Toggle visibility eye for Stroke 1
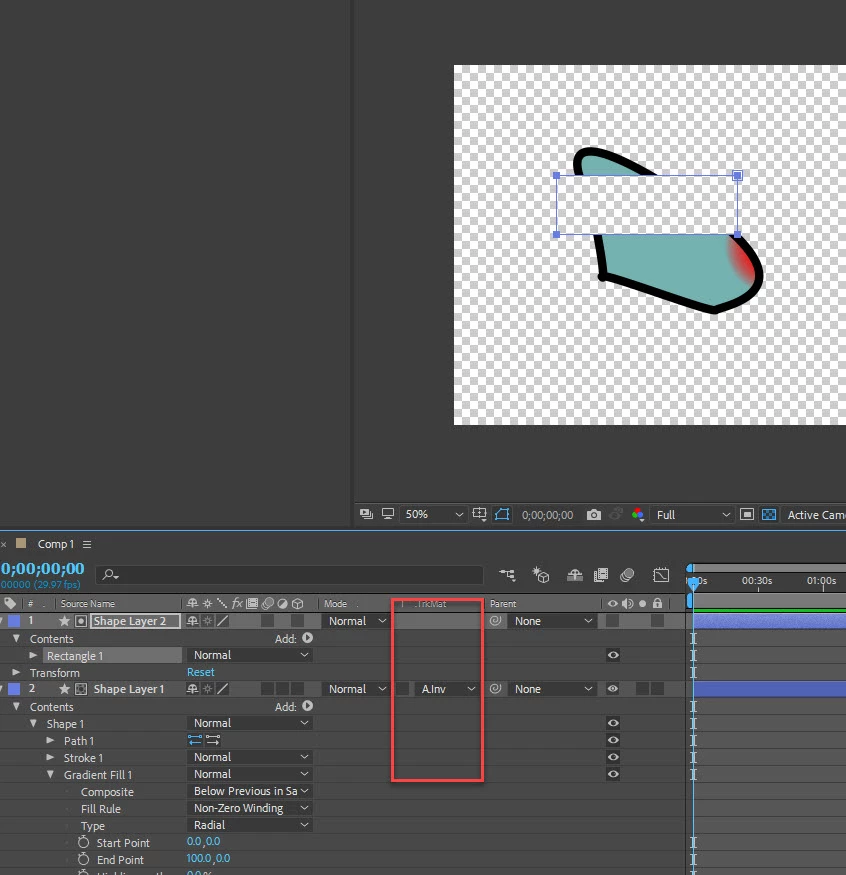846x875 pixels. 613,757
